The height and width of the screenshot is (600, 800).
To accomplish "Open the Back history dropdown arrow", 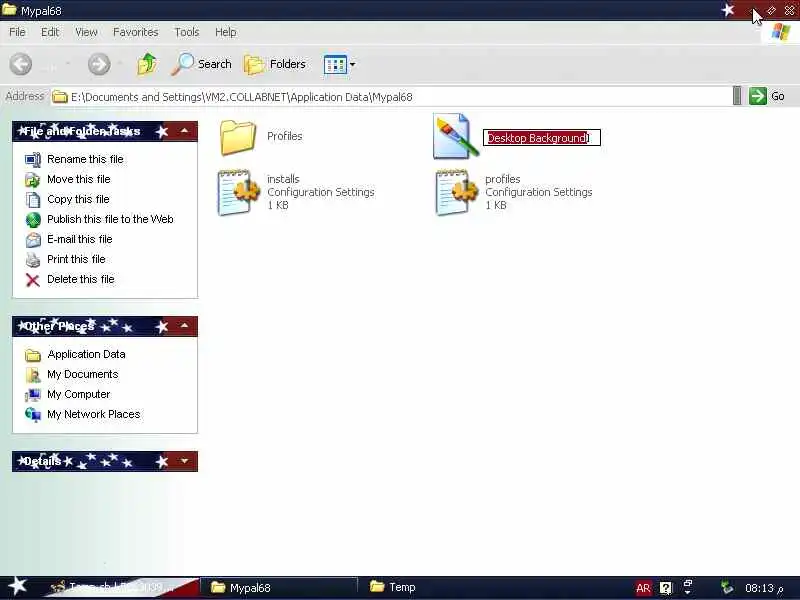I will [x=67, y=64].
